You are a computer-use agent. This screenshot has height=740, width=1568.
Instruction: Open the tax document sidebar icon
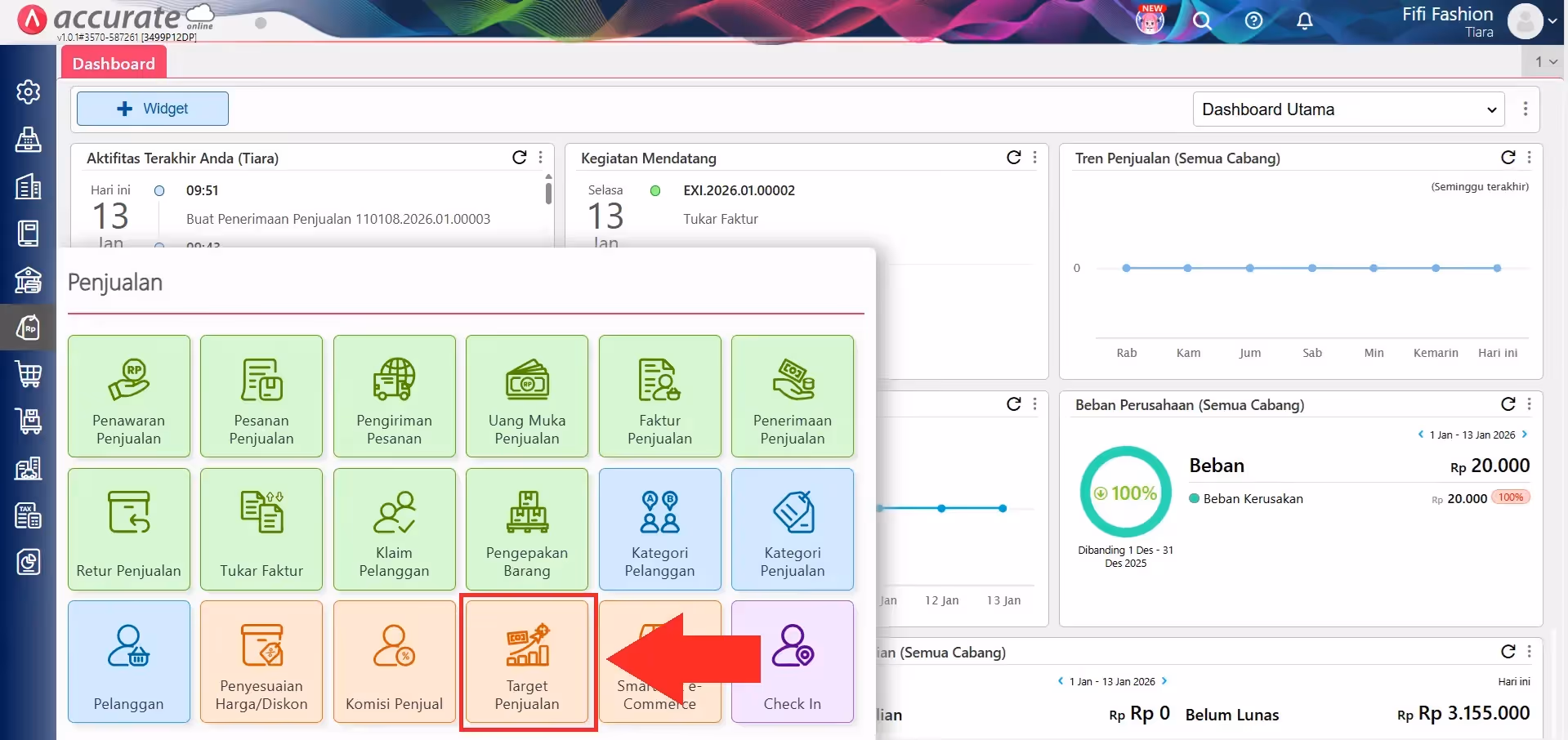29,515
